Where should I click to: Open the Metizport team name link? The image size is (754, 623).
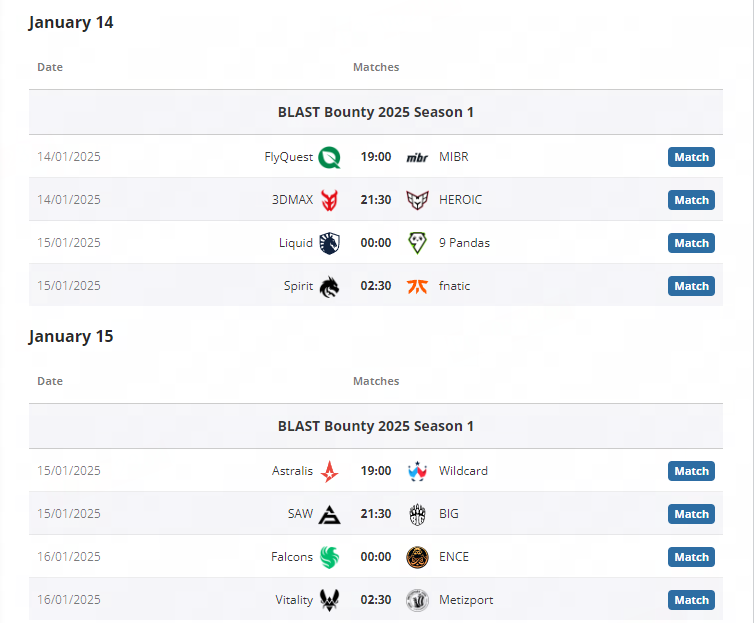(x=466, y=600)
